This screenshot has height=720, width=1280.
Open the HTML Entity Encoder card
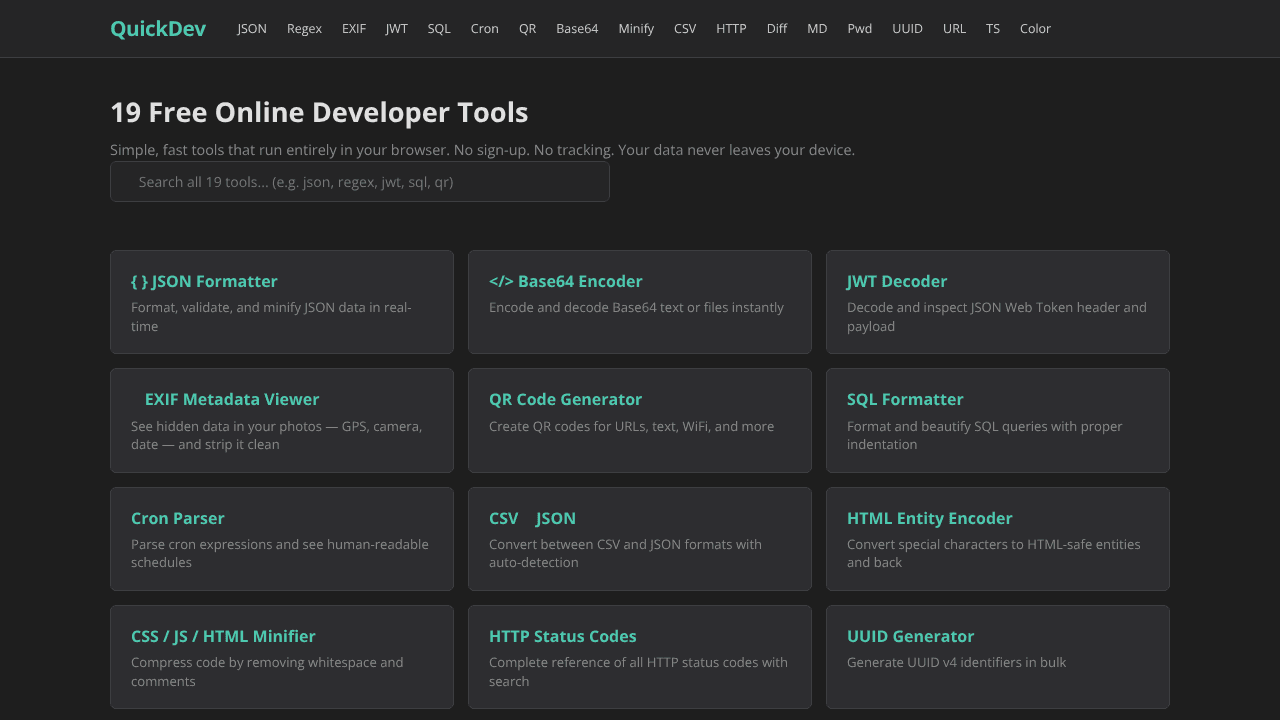coord(998,539)
